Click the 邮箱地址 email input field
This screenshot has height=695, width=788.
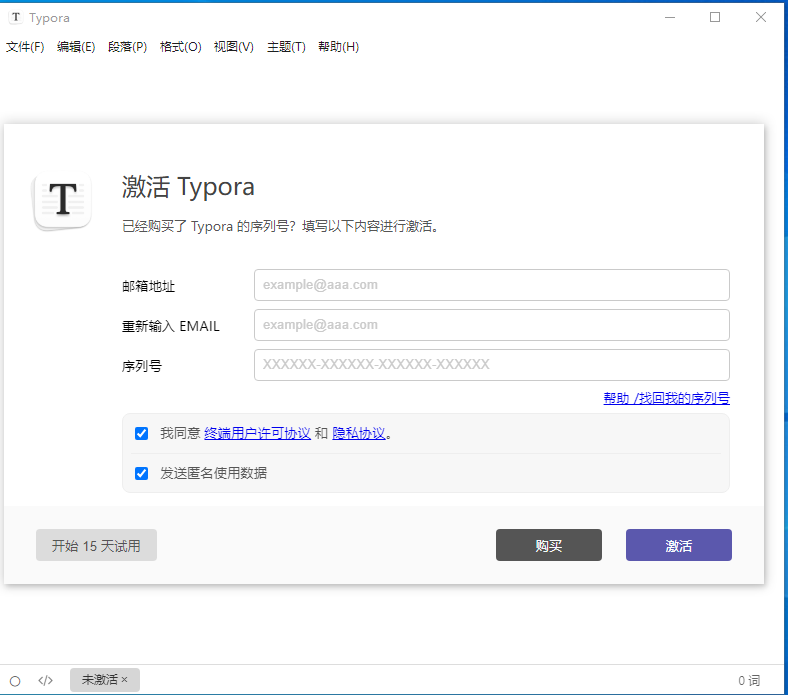tap(491, 285)
